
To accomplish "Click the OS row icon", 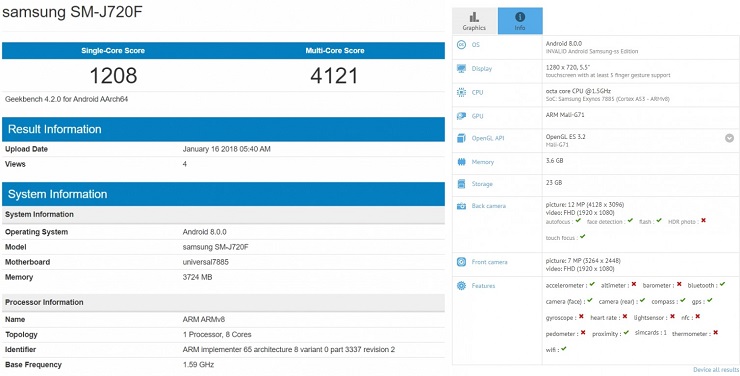I will point(462,45).
